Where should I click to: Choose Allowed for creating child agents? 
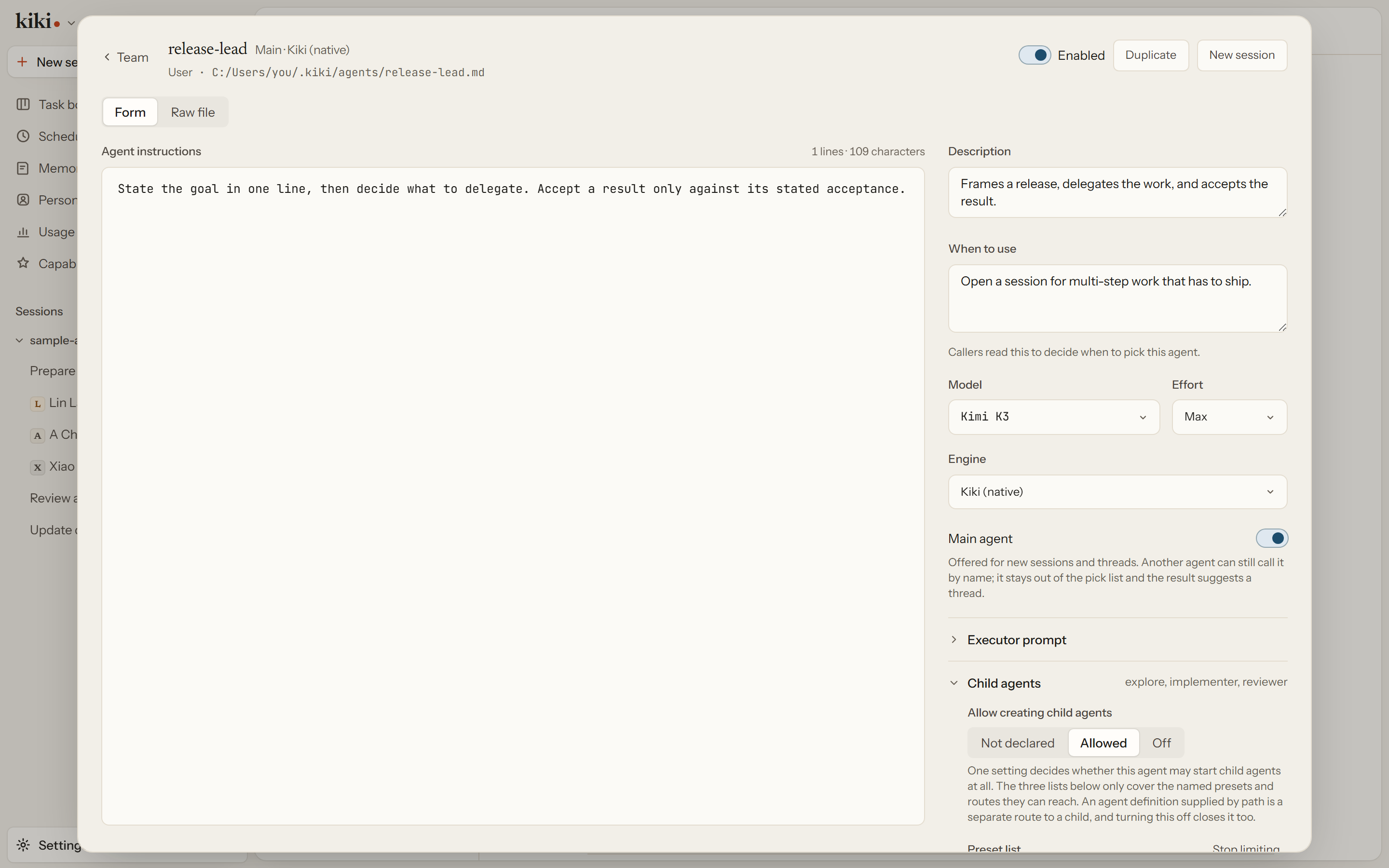pos(1103,743)
